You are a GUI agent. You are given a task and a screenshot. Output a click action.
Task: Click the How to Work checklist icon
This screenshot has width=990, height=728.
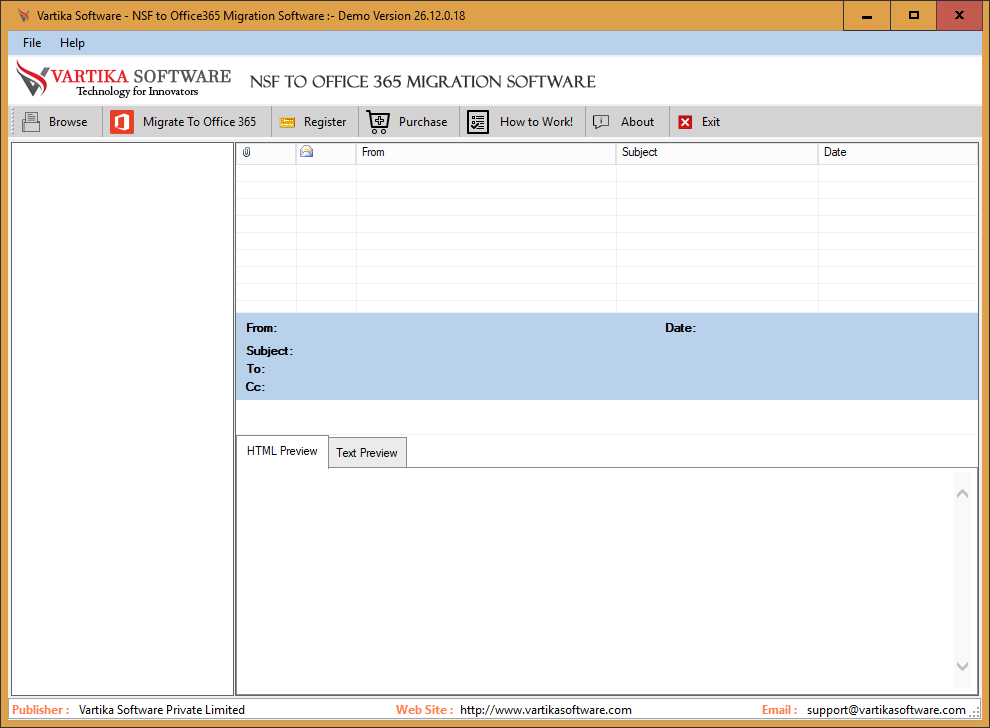478,122
